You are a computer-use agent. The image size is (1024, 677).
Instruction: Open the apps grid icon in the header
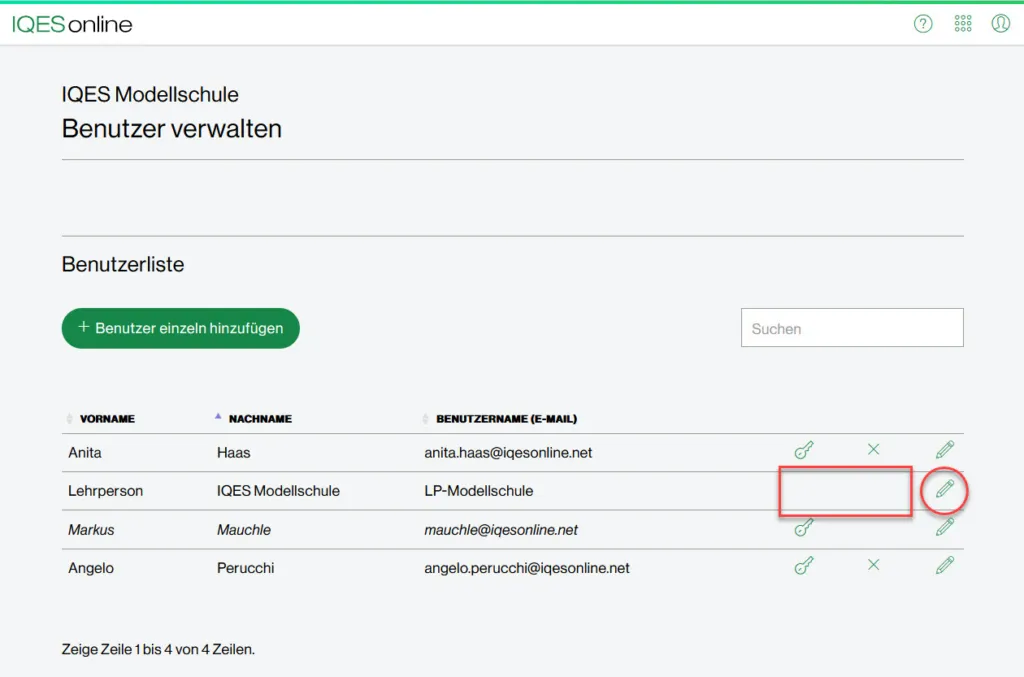pyautogui.click(x=962, y=23)
